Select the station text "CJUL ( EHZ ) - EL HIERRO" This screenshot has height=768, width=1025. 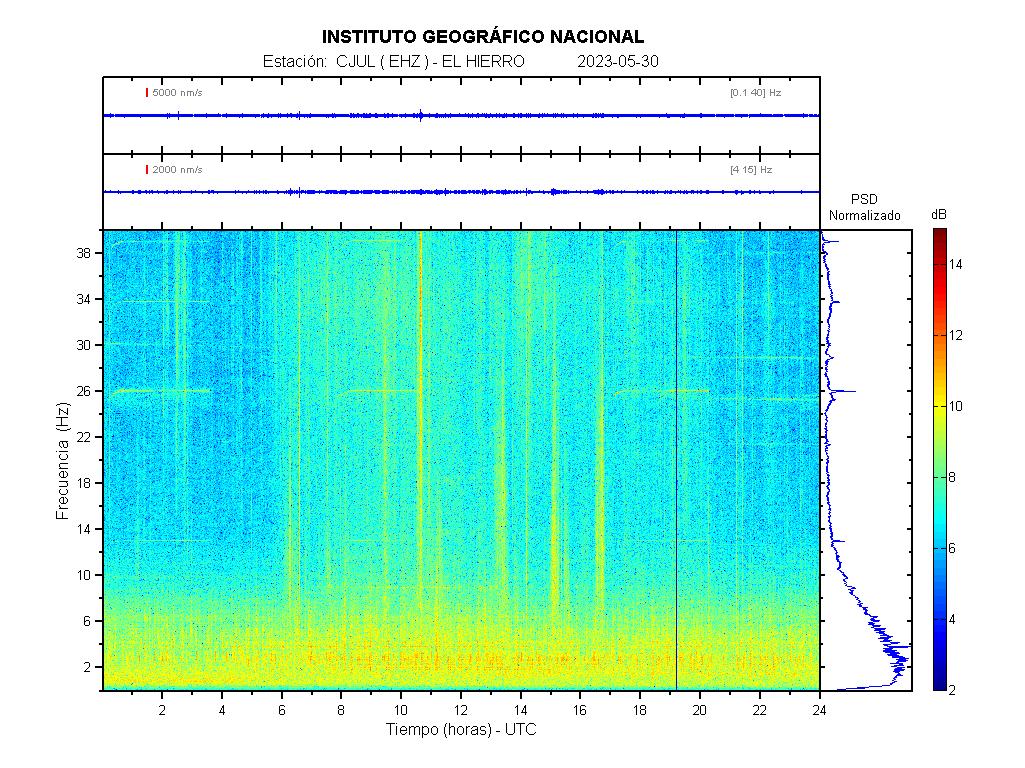430,61
